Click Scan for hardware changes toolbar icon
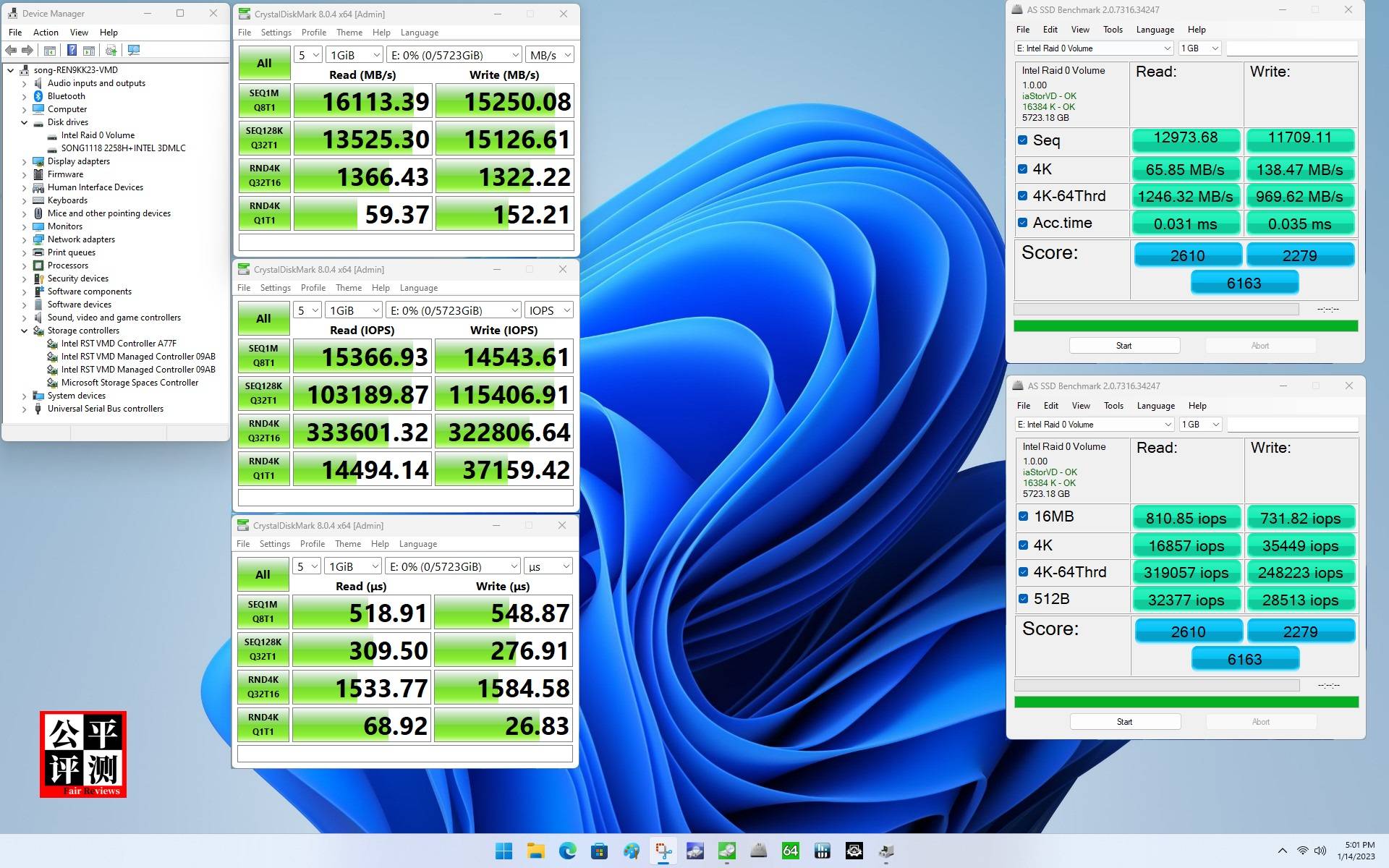The width and height of the screenshot is (1389, 868). pyautogui.click(x=133, y=50)
